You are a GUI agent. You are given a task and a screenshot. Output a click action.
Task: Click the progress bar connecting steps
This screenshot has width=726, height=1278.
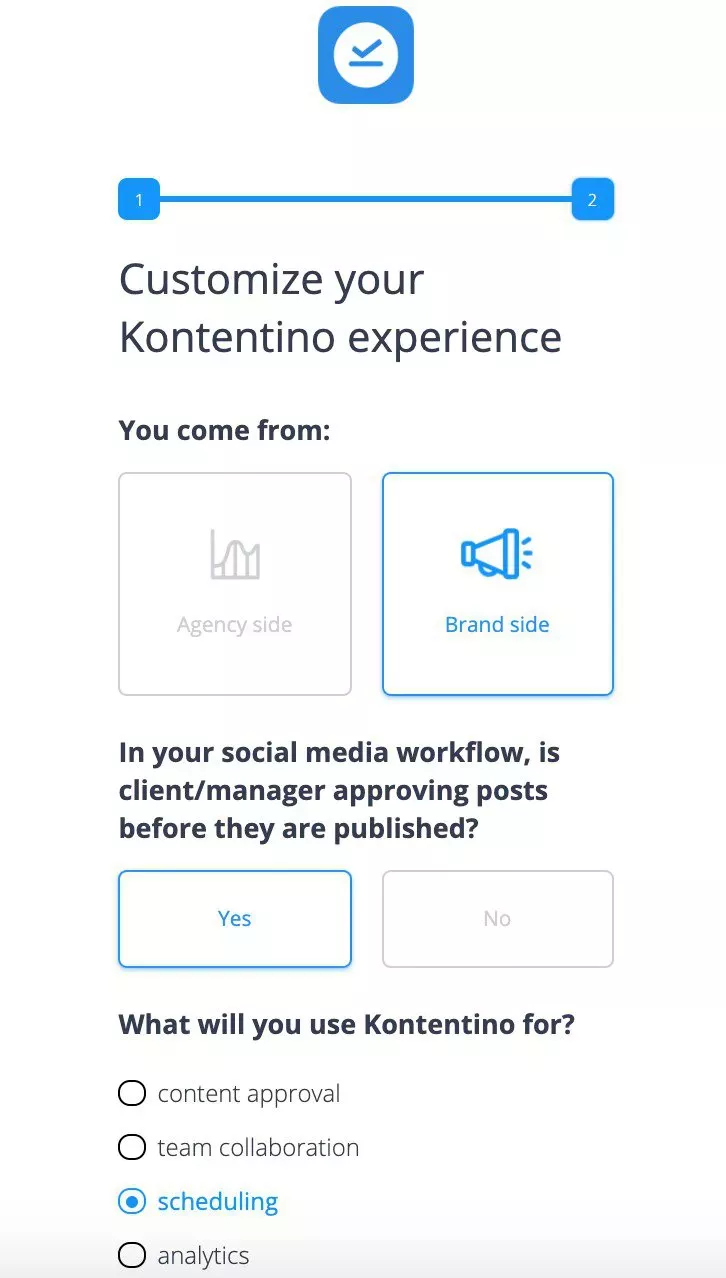coord(365,199)
